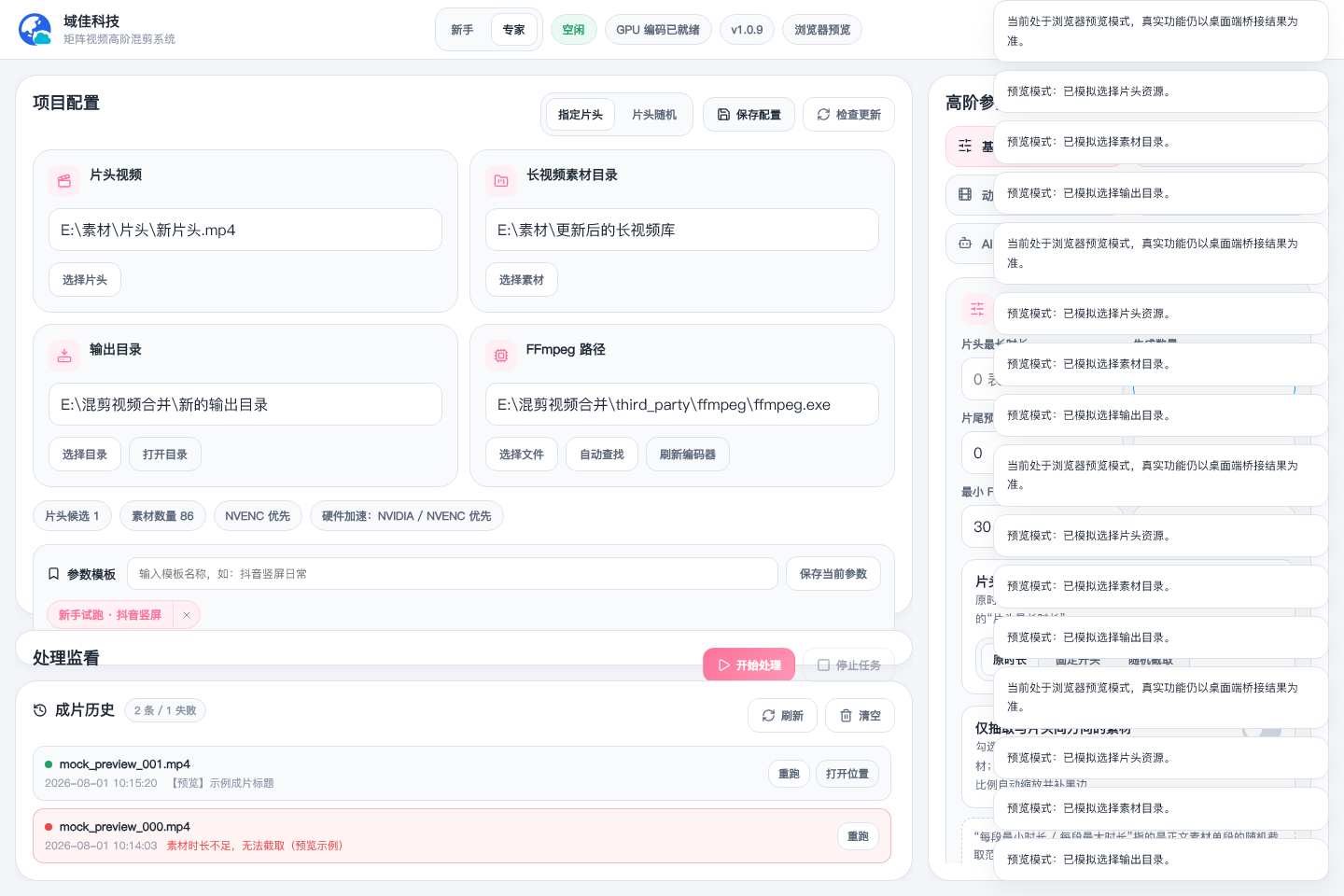1344x896 pixels.
Task: Click 保存当前参数 button
Action: click(833, 574)
